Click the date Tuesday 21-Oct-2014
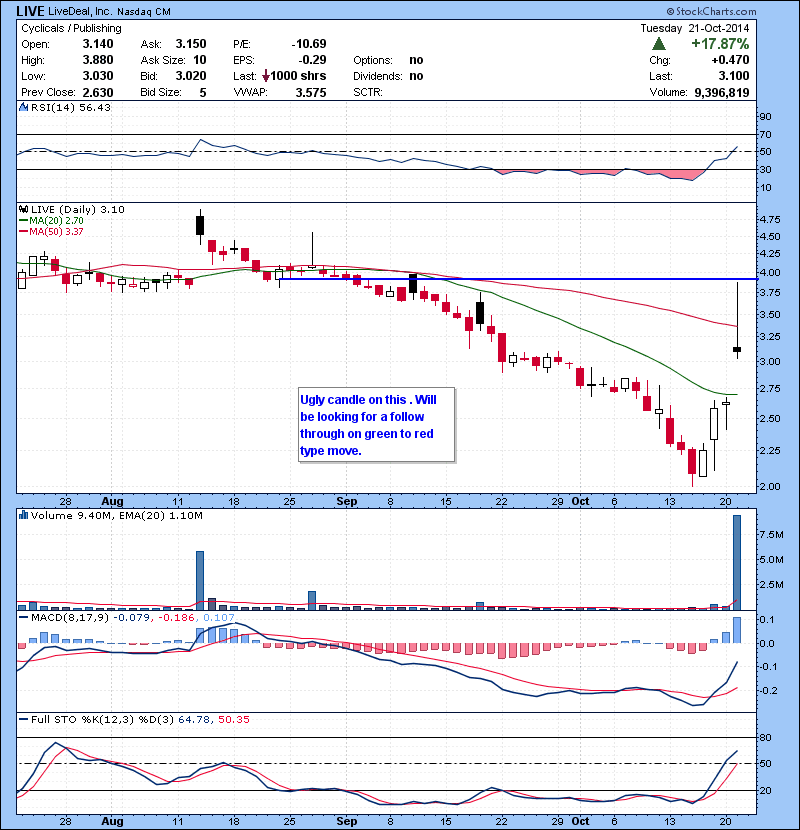Screen dimensions: 800x830 tap(695, 28)
